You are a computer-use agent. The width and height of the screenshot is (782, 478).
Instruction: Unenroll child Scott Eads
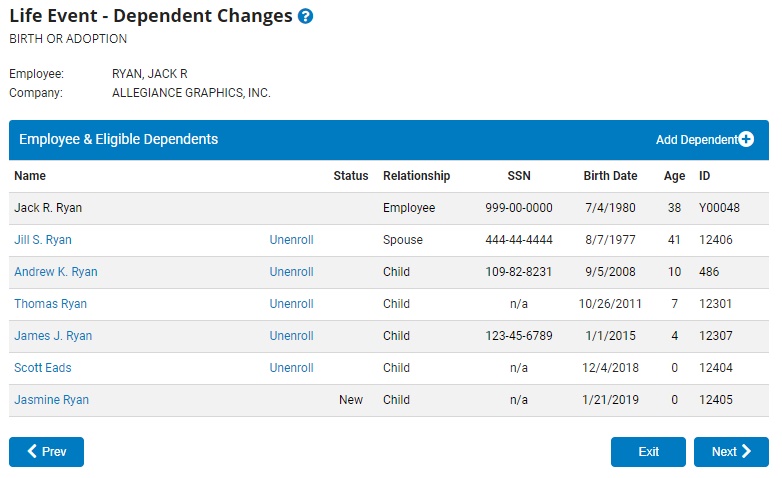(x=291, y=368)
